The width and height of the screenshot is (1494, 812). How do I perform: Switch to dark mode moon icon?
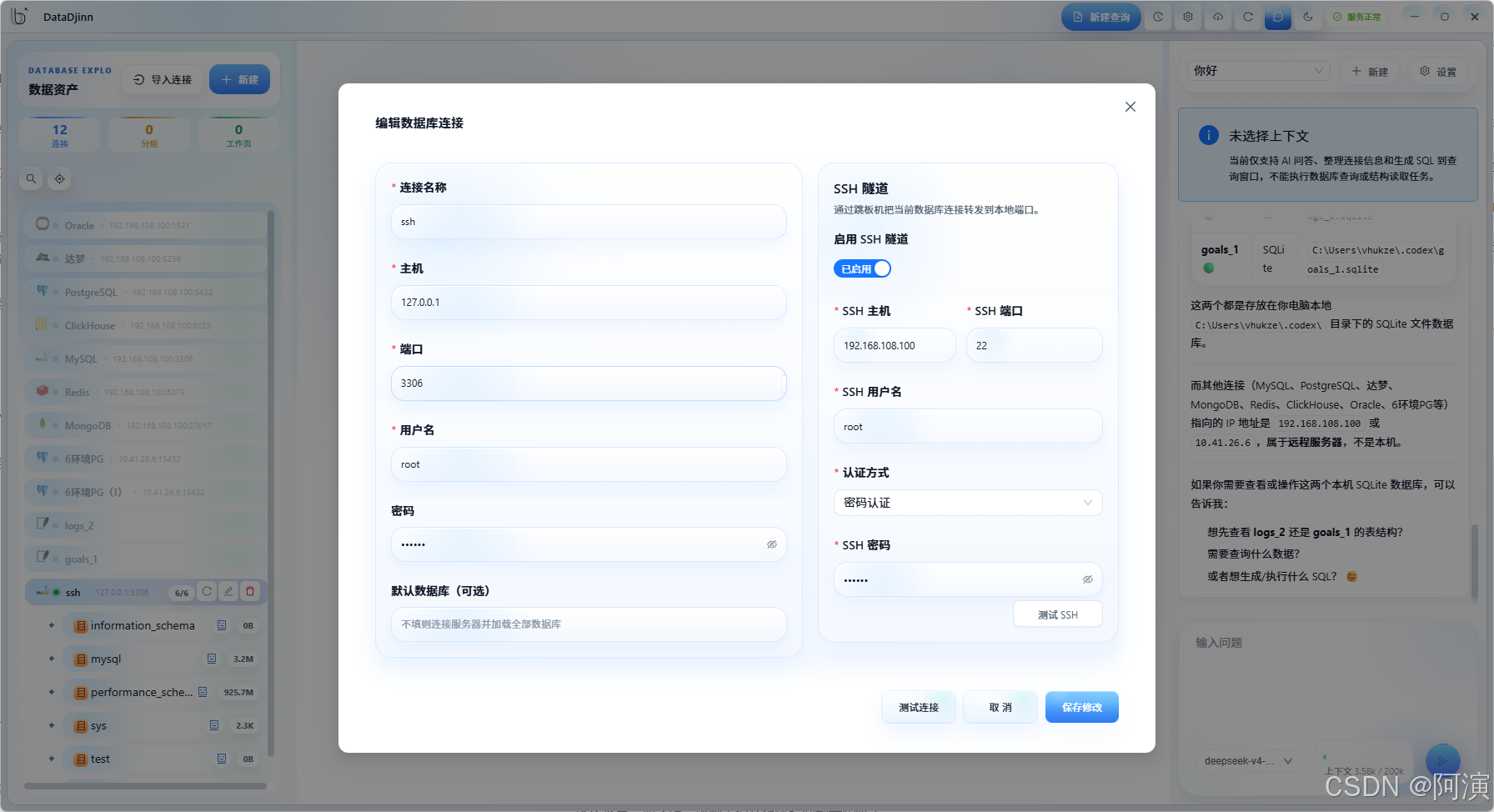[1308, 17]
